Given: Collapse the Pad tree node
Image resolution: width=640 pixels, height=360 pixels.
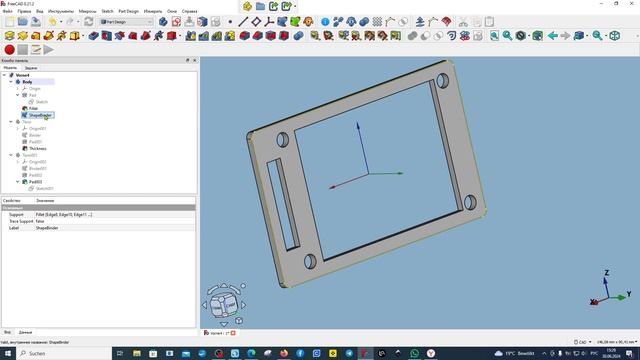Looking at the screenshot, I should (18, 95).
